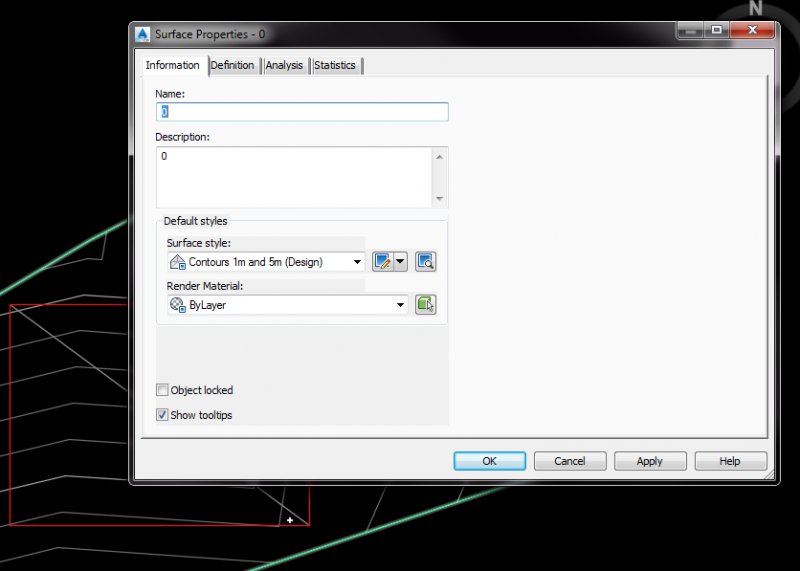Click the render material icon beside ByLayer
This screenshot has width=800, height=571.
178,305
